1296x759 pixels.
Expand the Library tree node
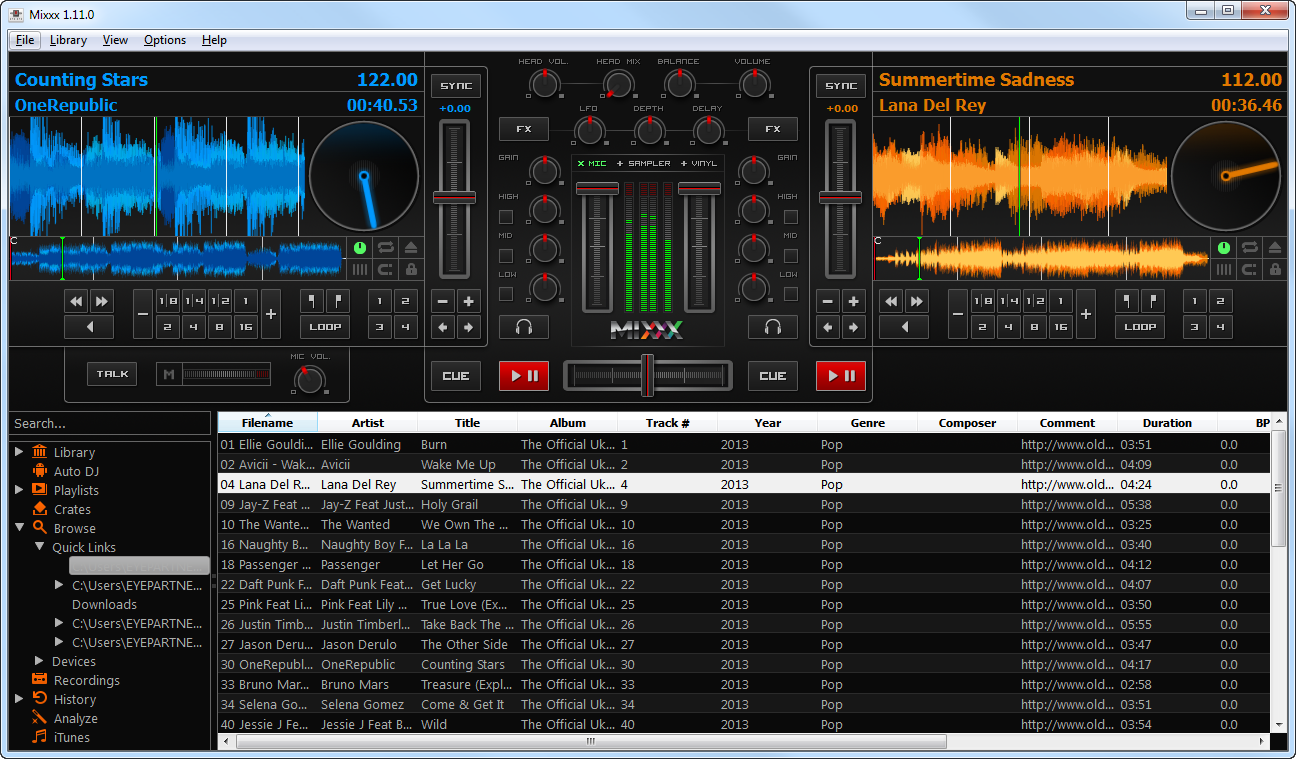19,452
